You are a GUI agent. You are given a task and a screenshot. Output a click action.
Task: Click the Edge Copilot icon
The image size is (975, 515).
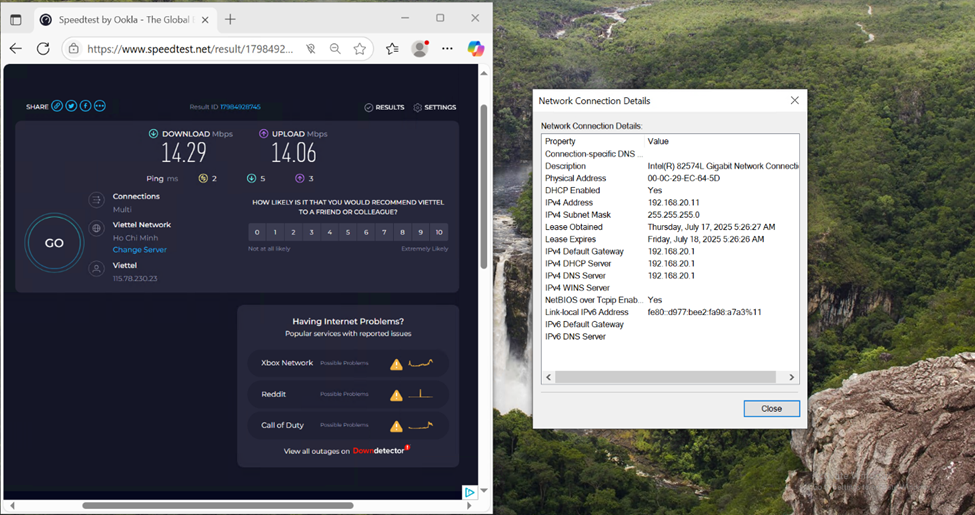click(476, 48)
